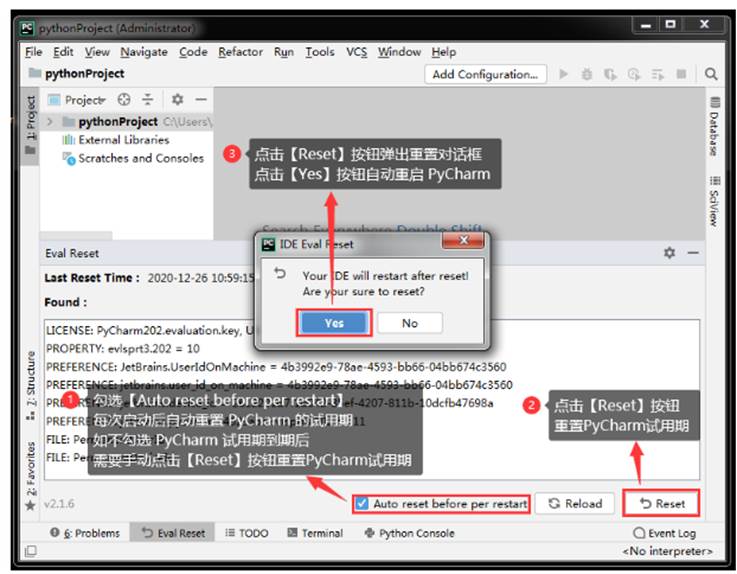The image size is (737, 574).
Task: Click the PROPERTY: evlsprt3.202 = 10 line
Action: pos(123,349)
